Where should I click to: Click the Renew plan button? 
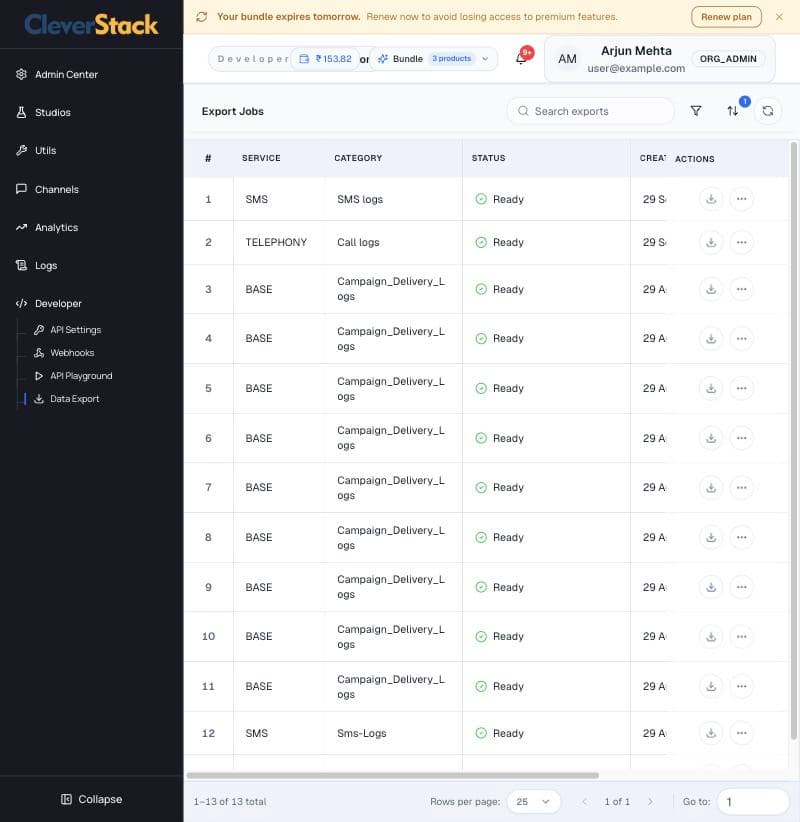726,17
